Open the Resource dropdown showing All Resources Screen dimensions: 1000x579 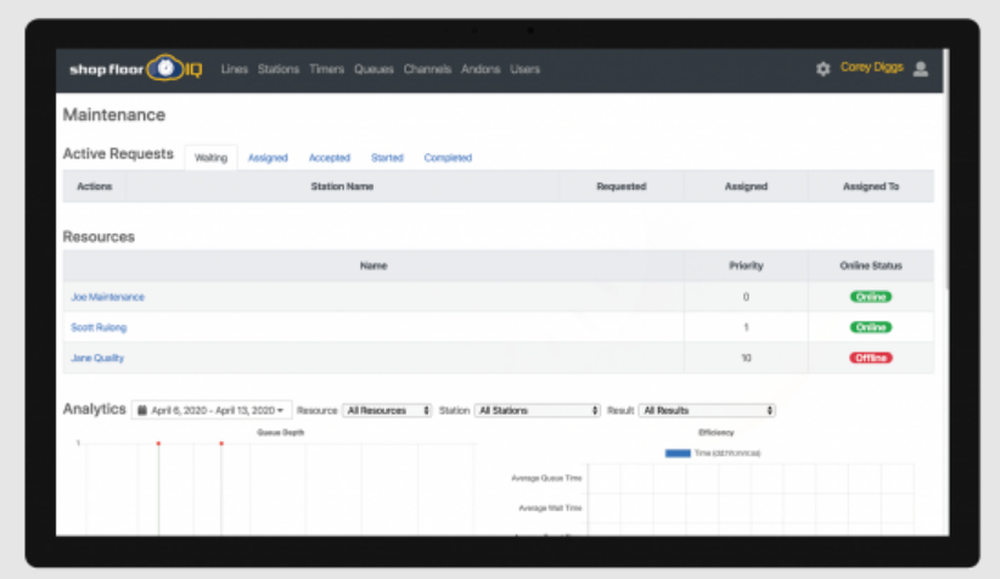pos(387,410)
